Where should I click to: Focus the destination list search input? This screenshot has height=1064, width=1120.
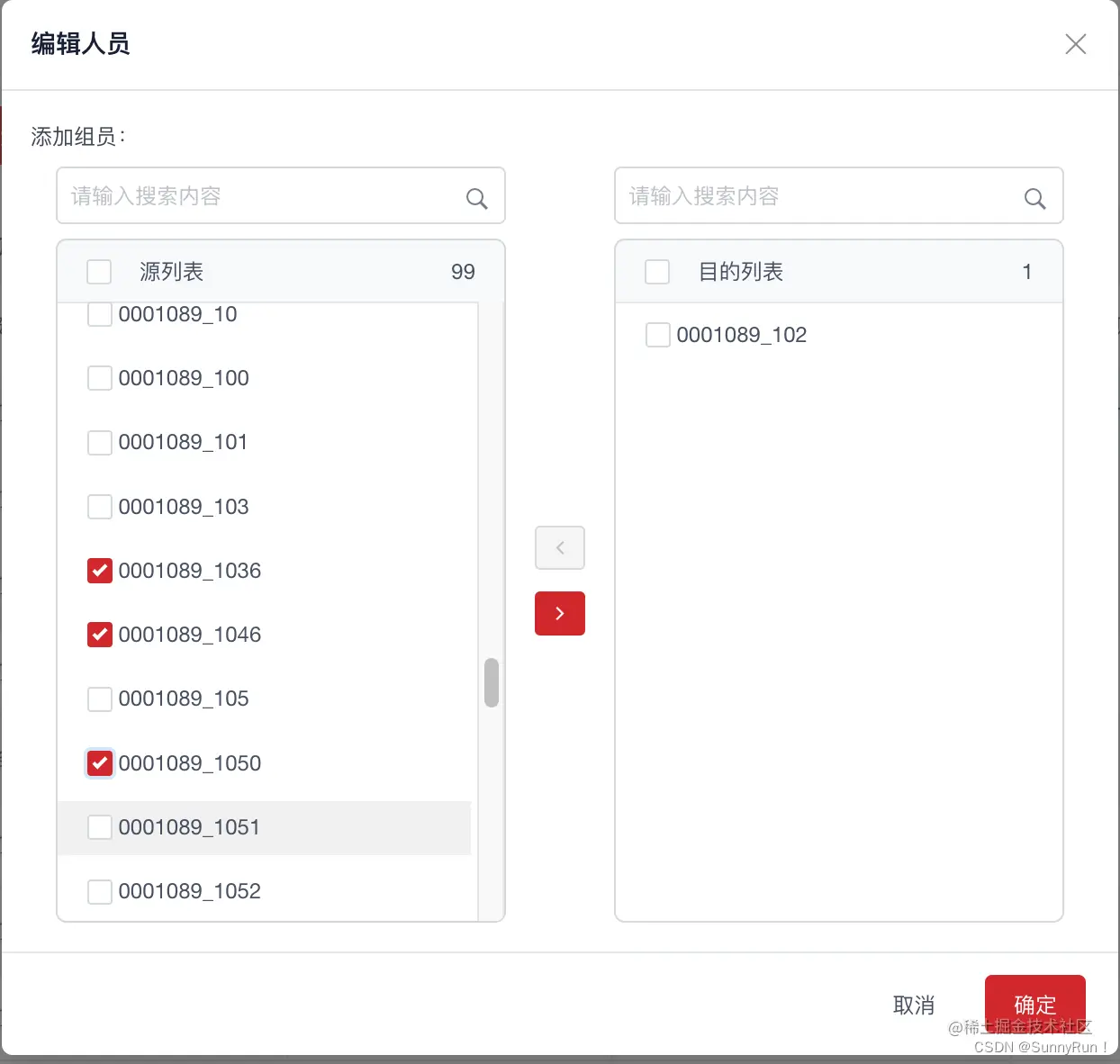[x=839, y=195]
